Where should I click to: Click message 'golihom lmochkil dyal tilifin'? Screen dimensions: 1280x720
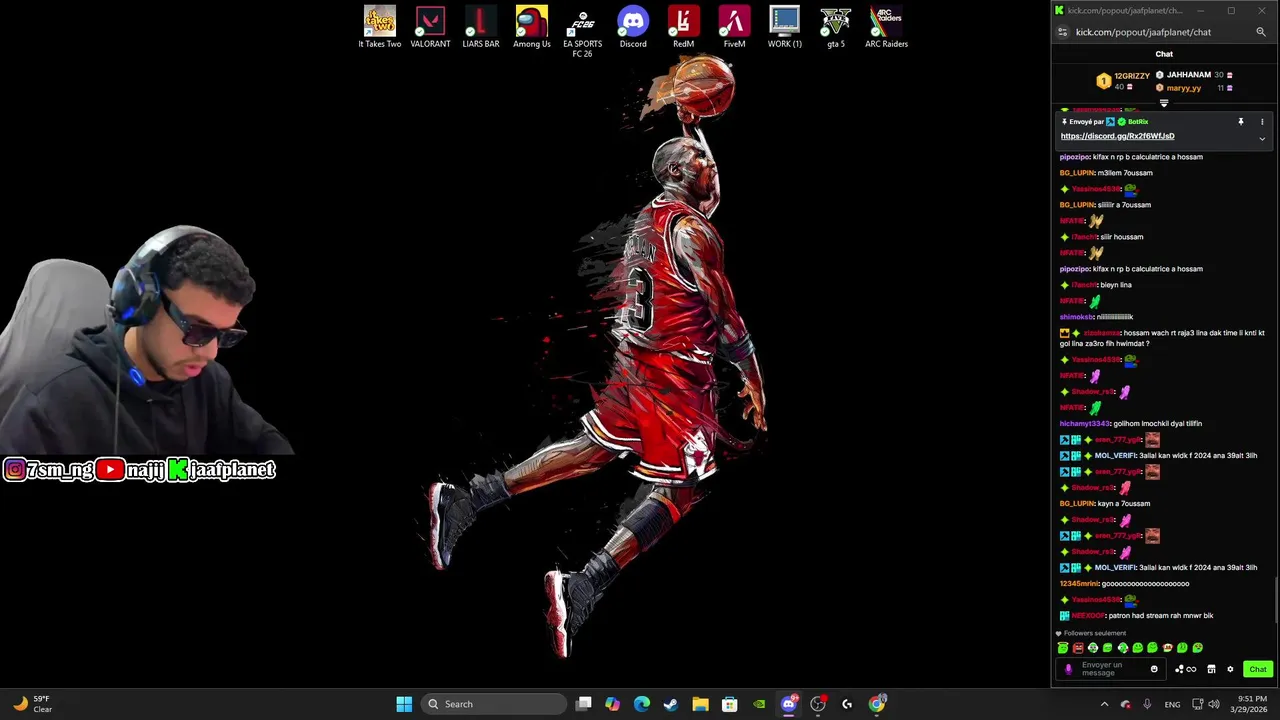(1158, 424)
